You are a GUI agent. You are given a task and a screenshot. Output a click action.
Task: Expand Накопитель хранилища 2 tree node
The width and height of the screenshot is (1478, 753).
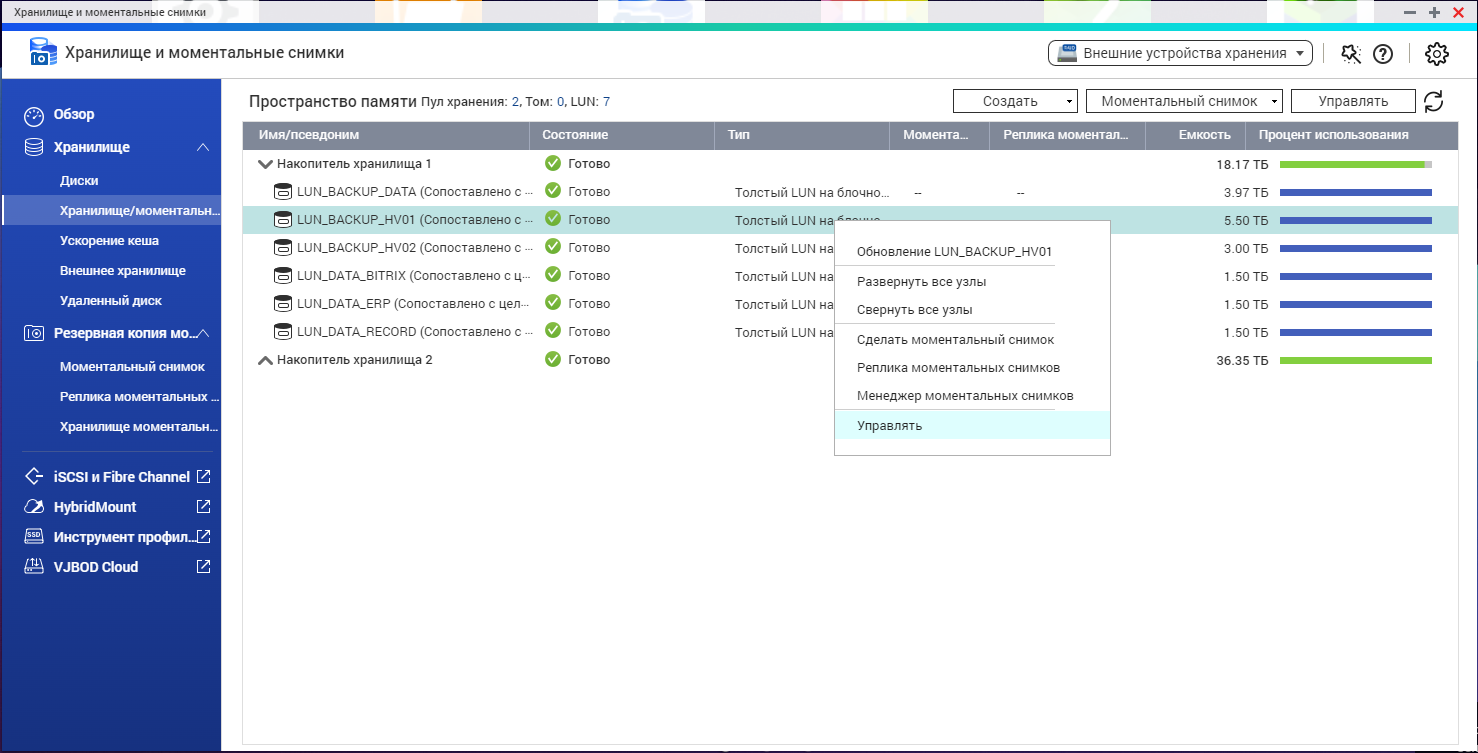tap(265, 360)
